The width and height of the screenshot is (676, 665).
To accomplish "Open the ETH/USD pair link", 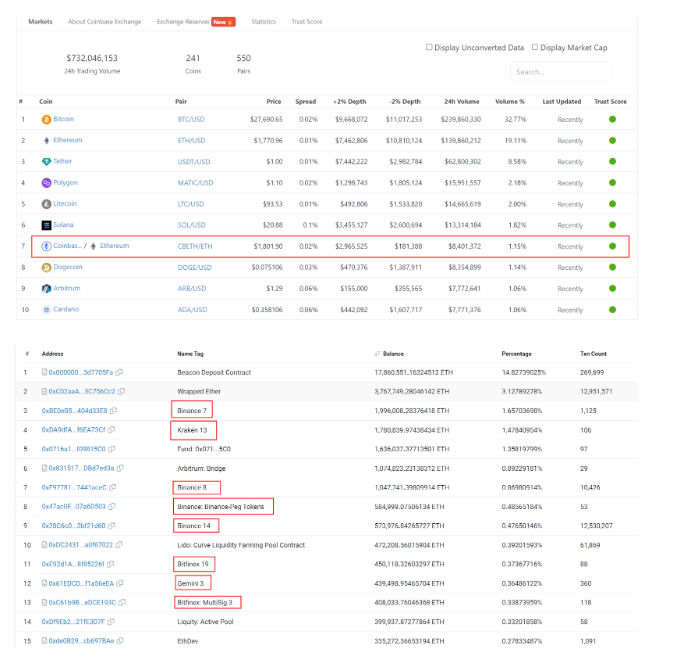I will (191, 141).
